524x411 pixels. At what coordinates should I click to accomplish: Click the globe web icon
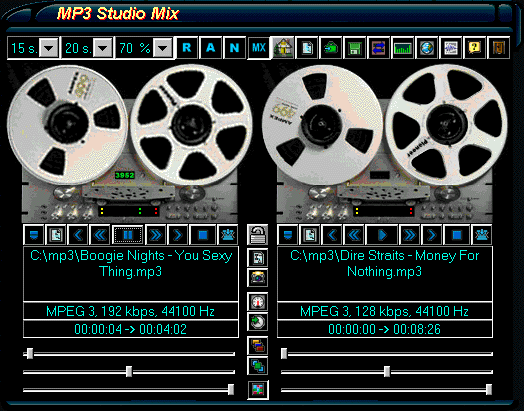(427, 48)
